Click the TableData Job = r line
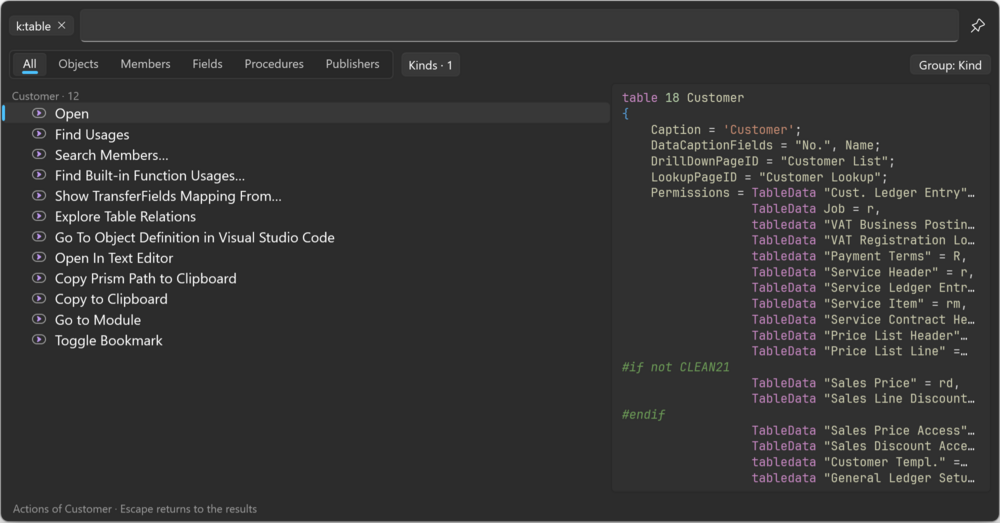 tap(816, 209)
